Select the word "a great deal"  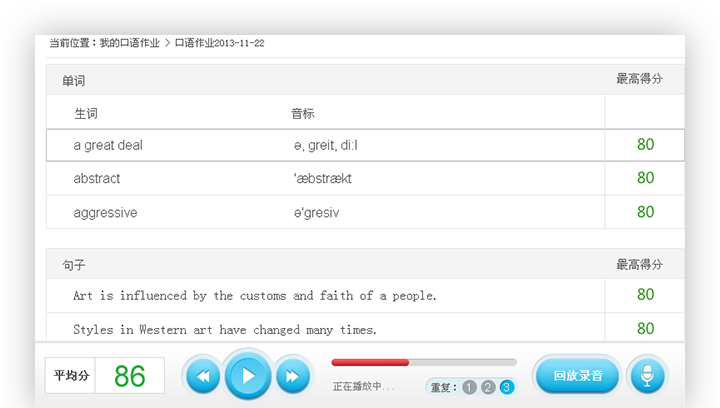(x=108, y=145)
